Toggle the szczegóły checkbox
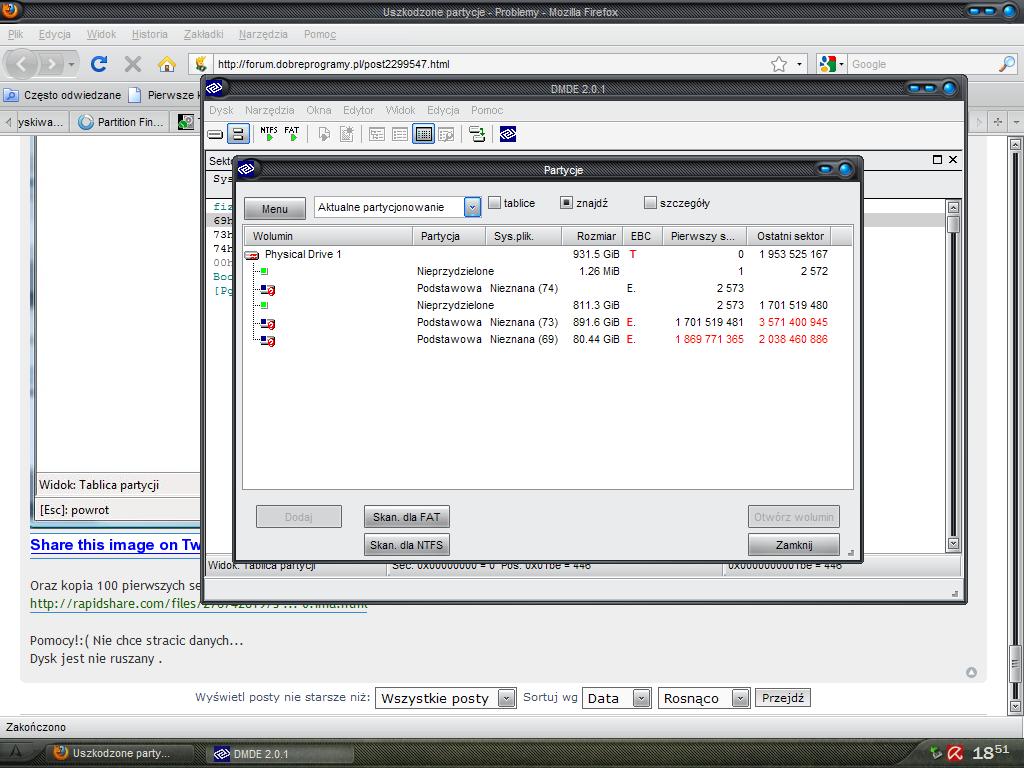 point(650,203)
